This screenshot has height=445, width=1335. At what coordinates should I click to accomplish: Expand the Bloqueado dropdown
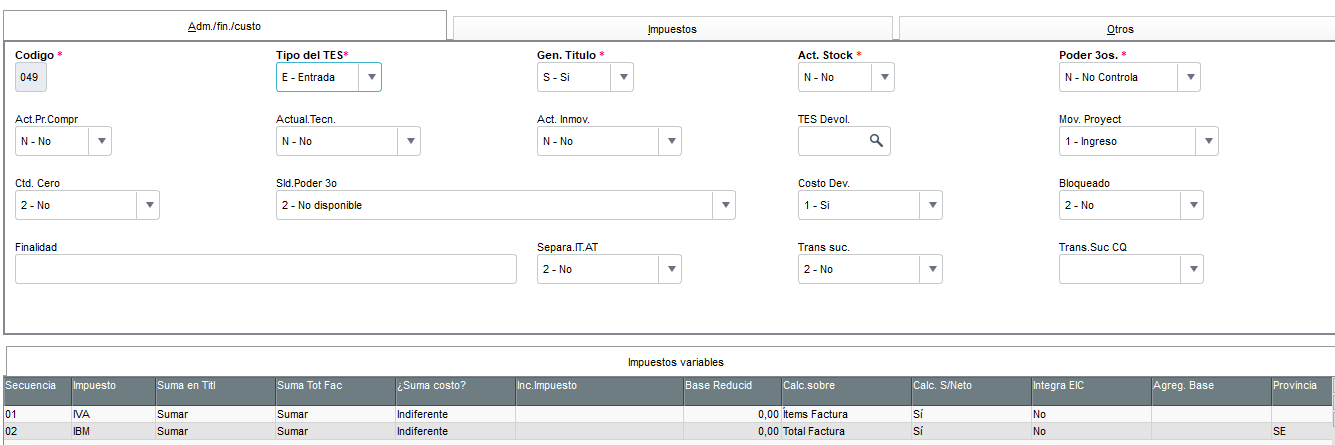click(x=1192, y=205)
